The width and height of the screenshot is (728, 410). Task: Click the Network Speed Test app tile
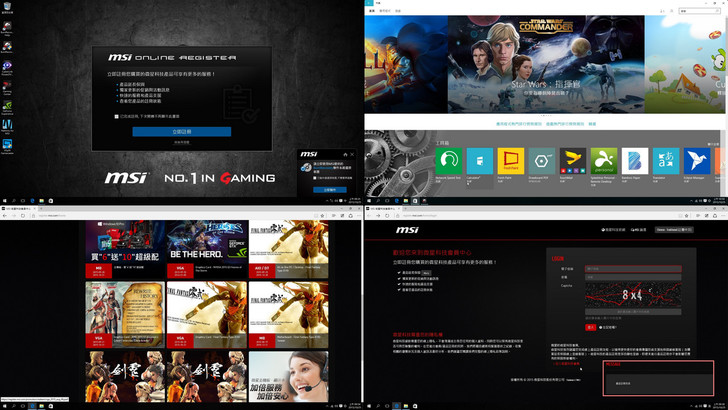tap(449, 160)
